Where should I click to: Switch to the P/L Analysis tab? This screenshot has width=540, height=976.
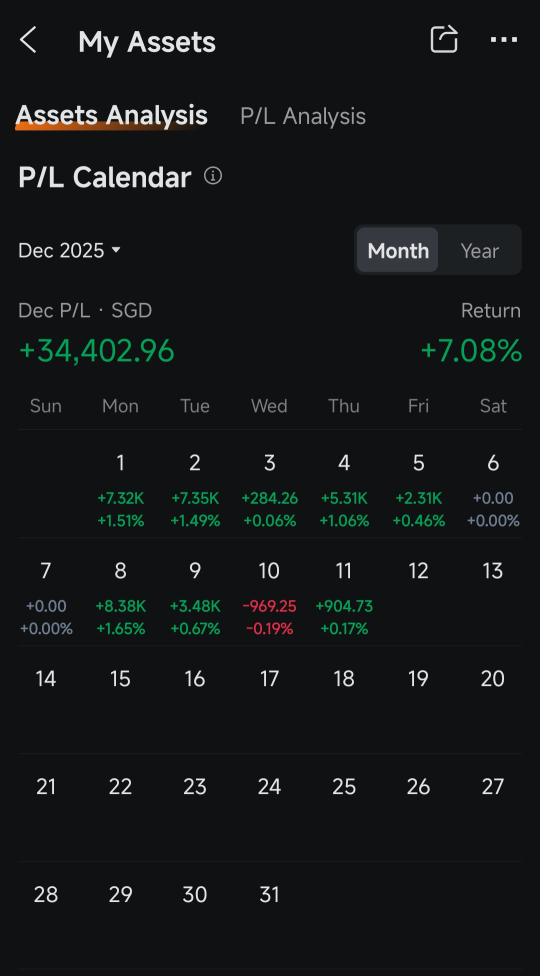pos(303,116)
